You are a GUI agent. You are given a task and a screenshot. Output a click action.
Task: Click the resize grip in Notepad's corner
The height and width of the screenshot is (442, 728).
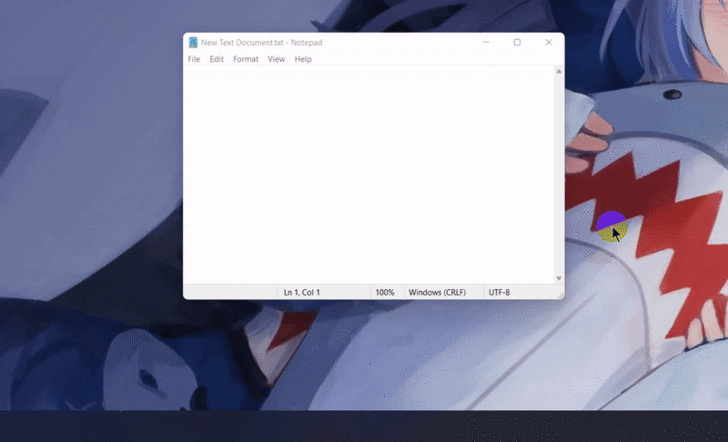click(x=560, y=295)
